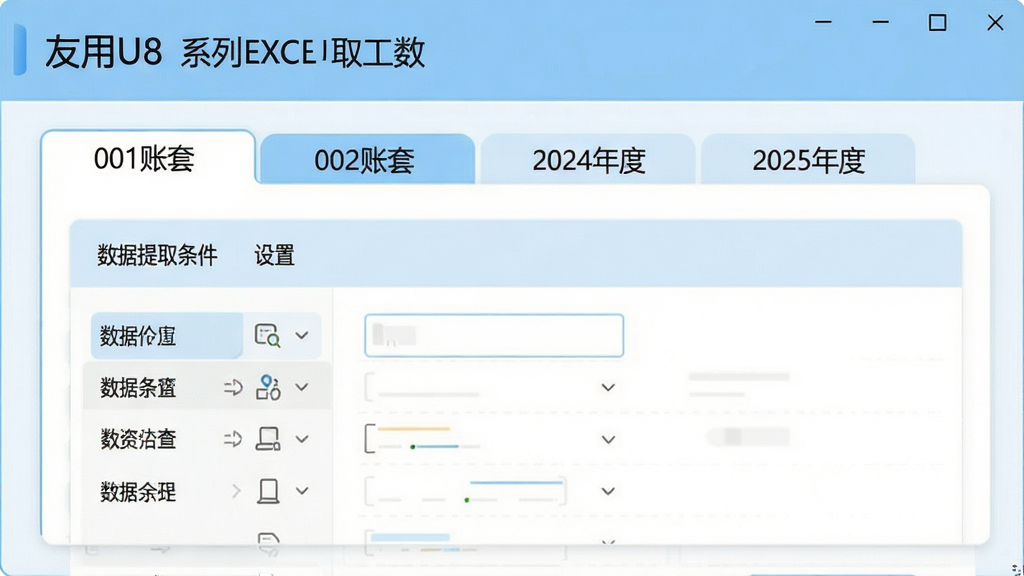This screenshot has width=1024, height=576.
Task: Click the right-arrow expander in 数据余理 row
Action: pos(236,491)
